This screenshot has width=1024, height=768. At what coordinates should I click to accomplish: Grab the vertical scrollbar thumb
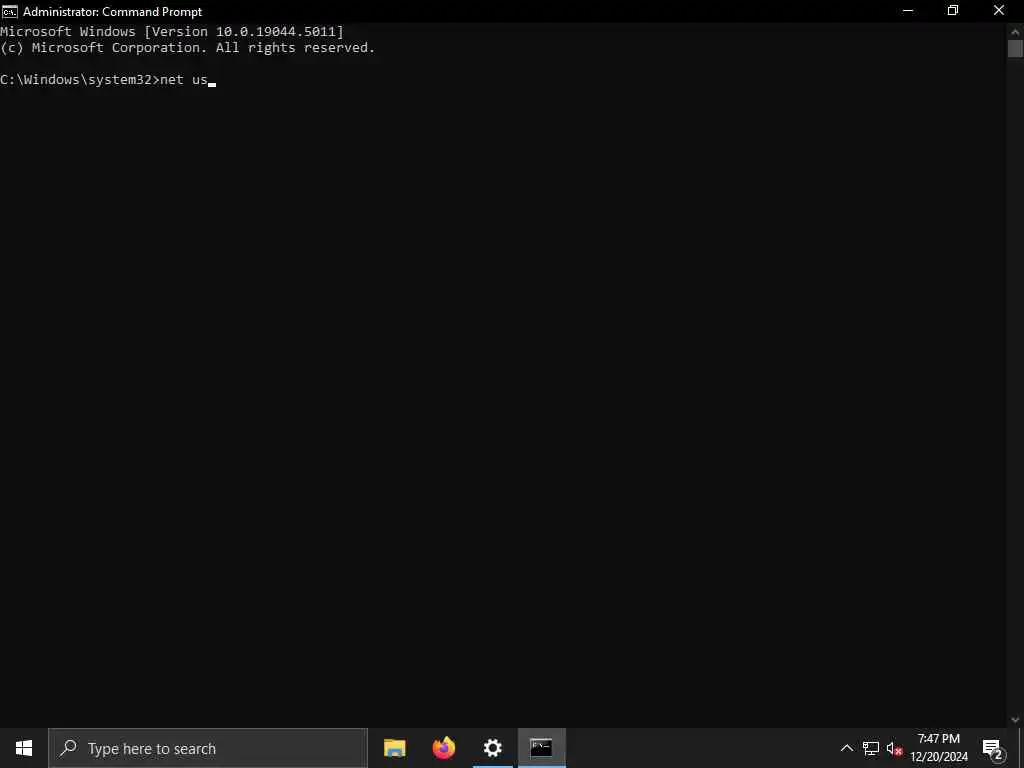1015,49
